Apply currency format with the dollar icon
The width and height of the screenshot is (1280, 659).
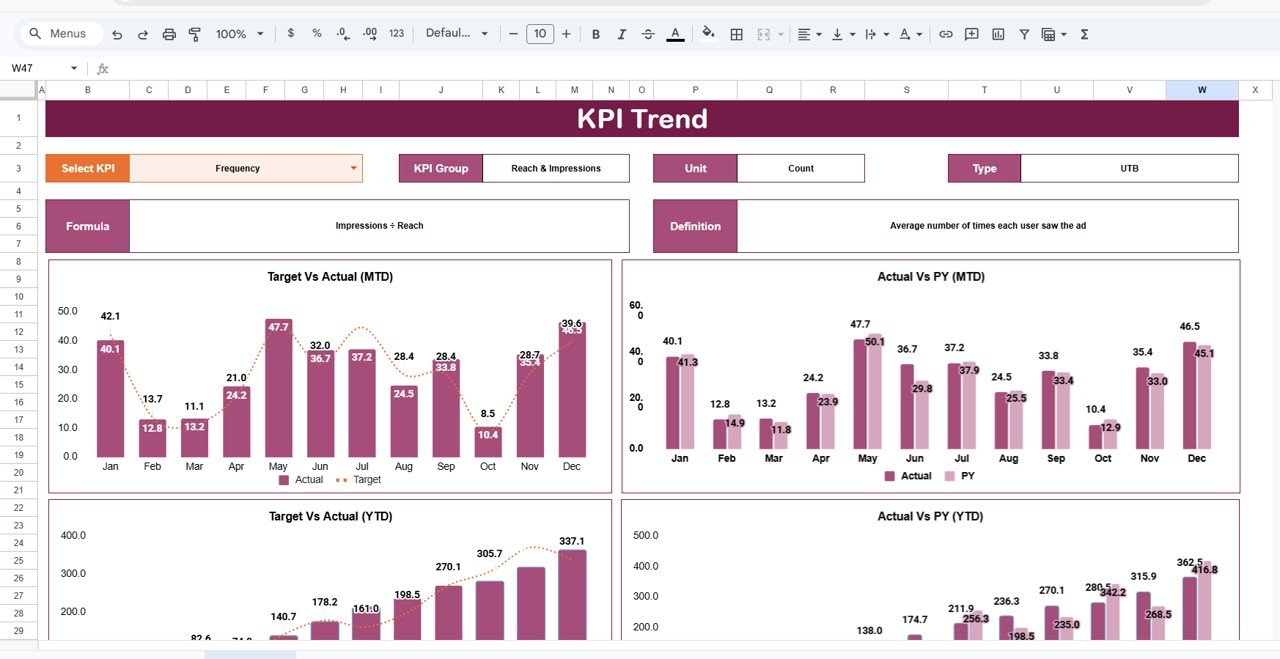click(290, 33)
